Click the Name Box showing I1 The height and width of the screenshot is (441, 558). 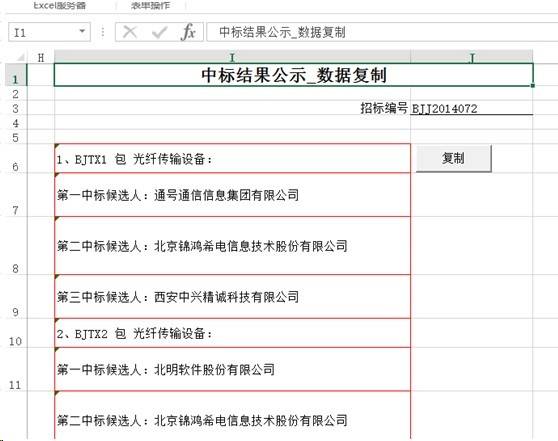[49, 32]
